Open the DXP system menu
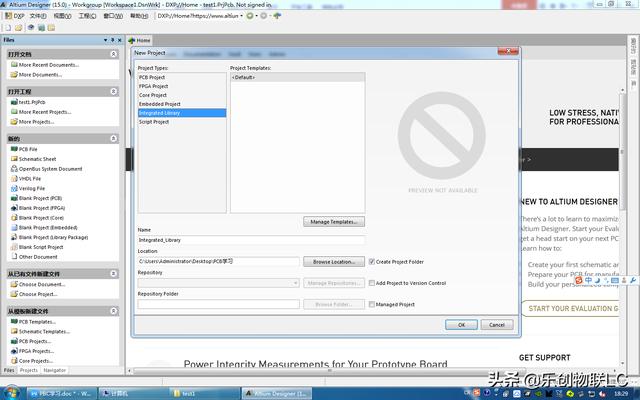The image size is (640, 400). 15,16
